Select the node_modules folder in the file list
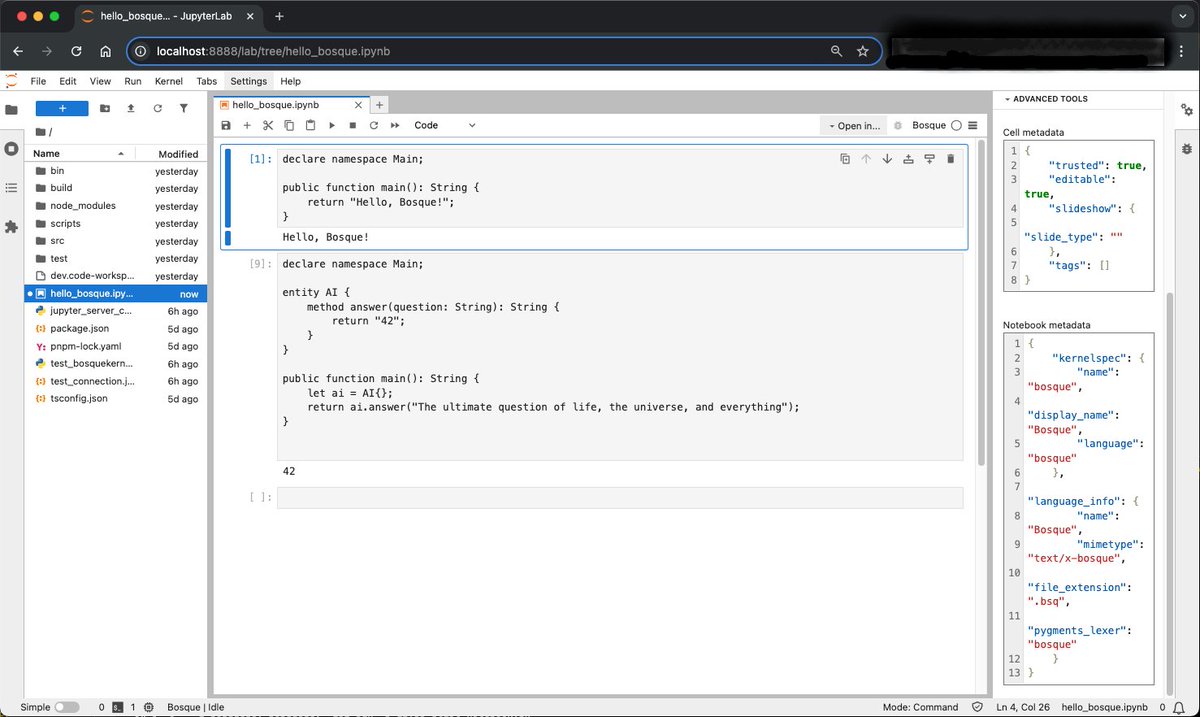 pyautogui.click(x=116, y=206)
